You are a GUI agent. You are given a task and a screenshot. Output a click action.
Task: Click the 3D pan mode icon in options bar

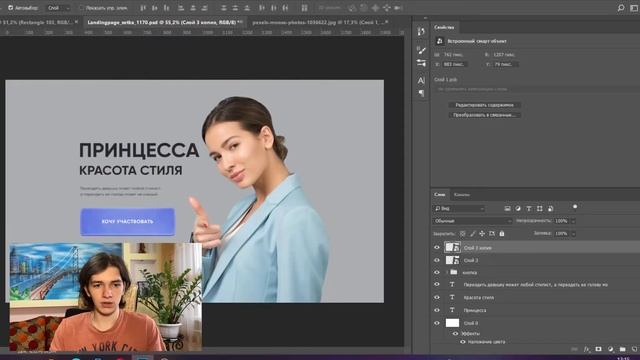(375, 8)
